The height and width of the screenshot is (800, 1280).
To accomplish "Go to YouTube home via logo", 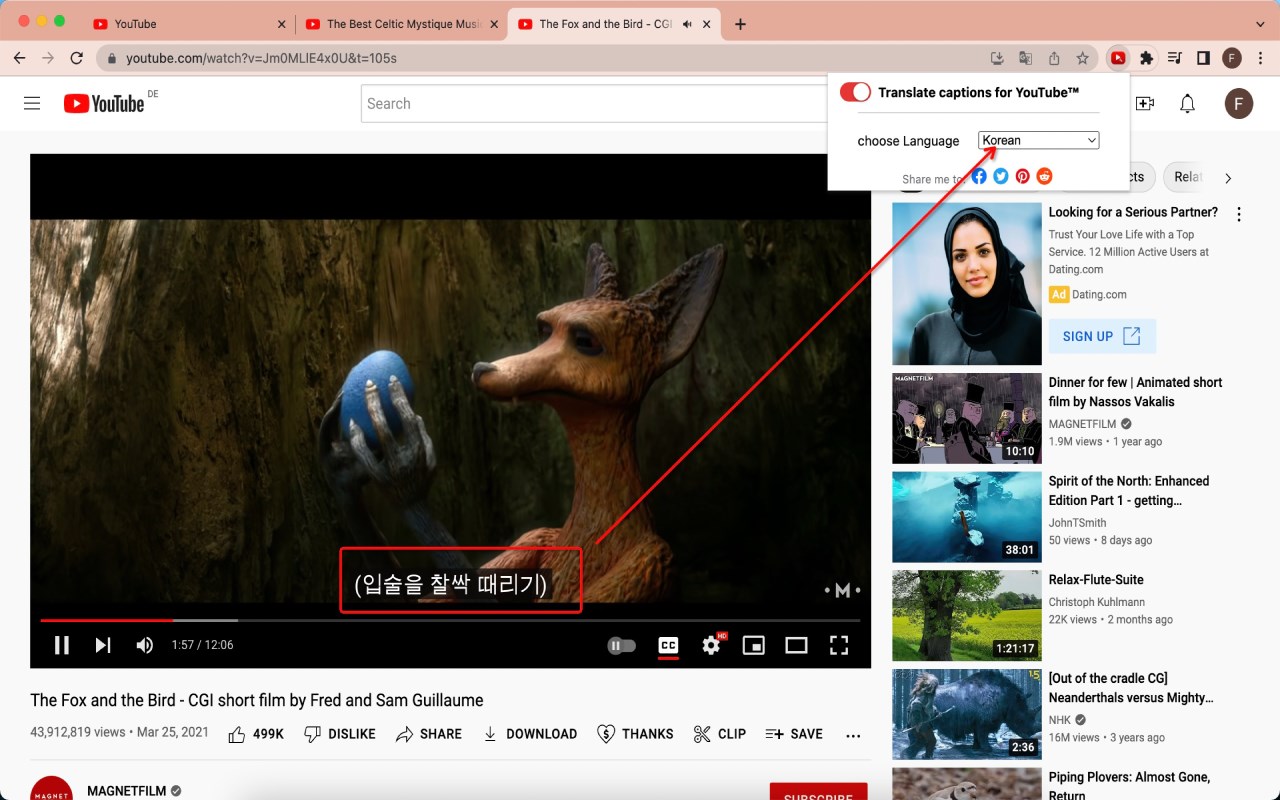I will [x=104, y=103].
